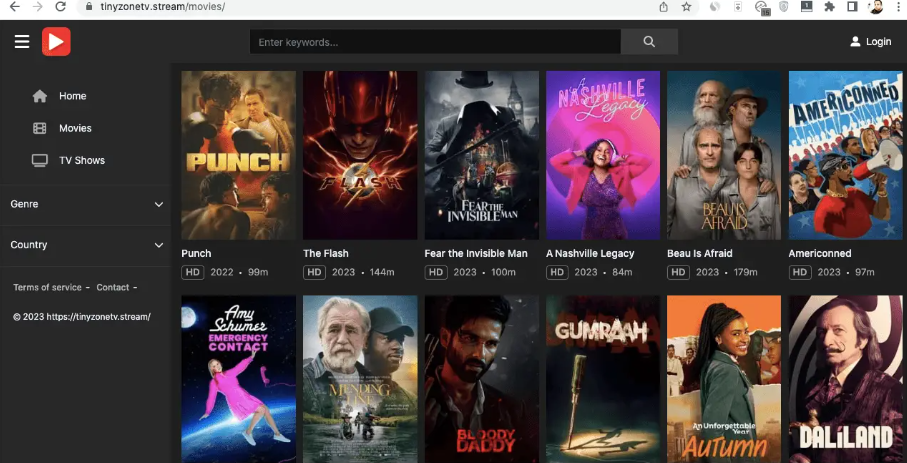Click the TV Shows monitor icon
Image resolution: width=907 pixels, height=463 pixels.
point(40,160)
